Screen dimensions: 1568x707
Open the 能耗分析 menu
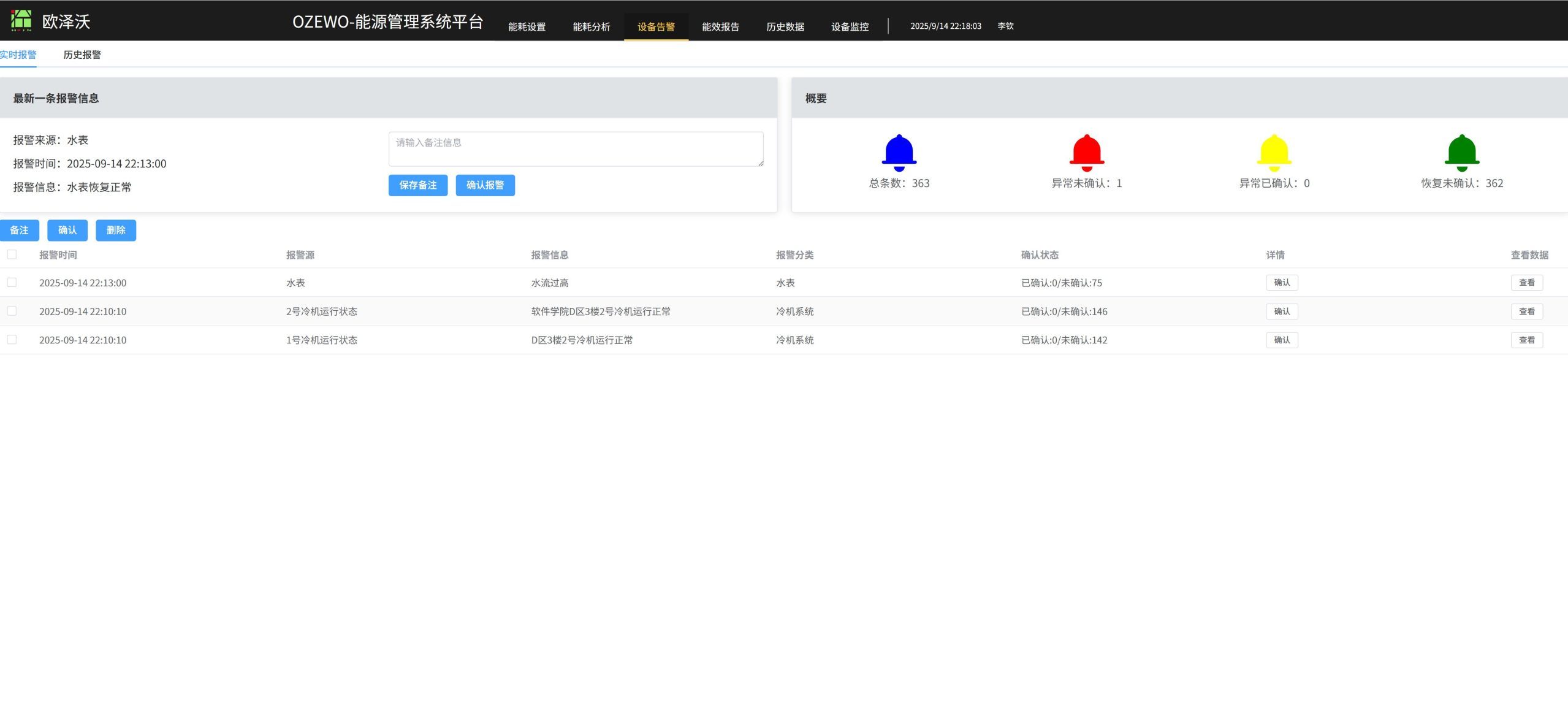[591, 27]
